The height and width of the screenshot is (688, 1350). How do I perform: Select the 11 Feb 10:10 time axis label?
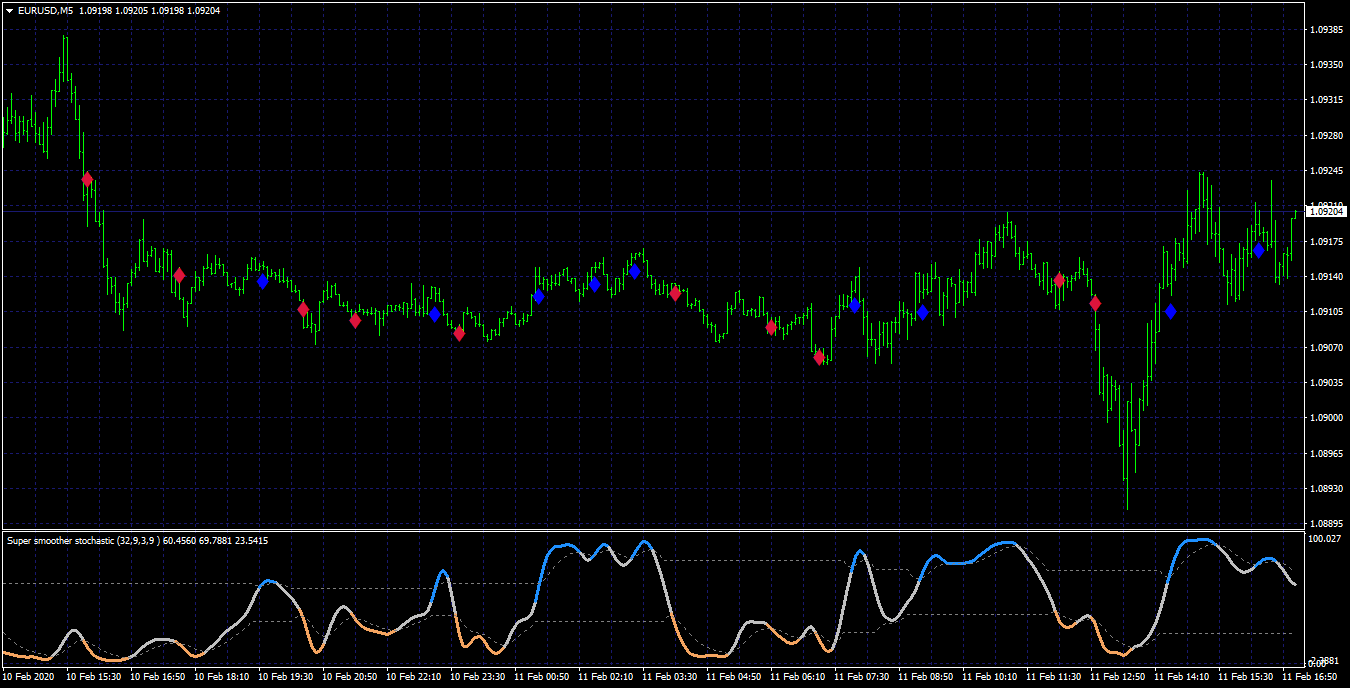tap(990, 677)
